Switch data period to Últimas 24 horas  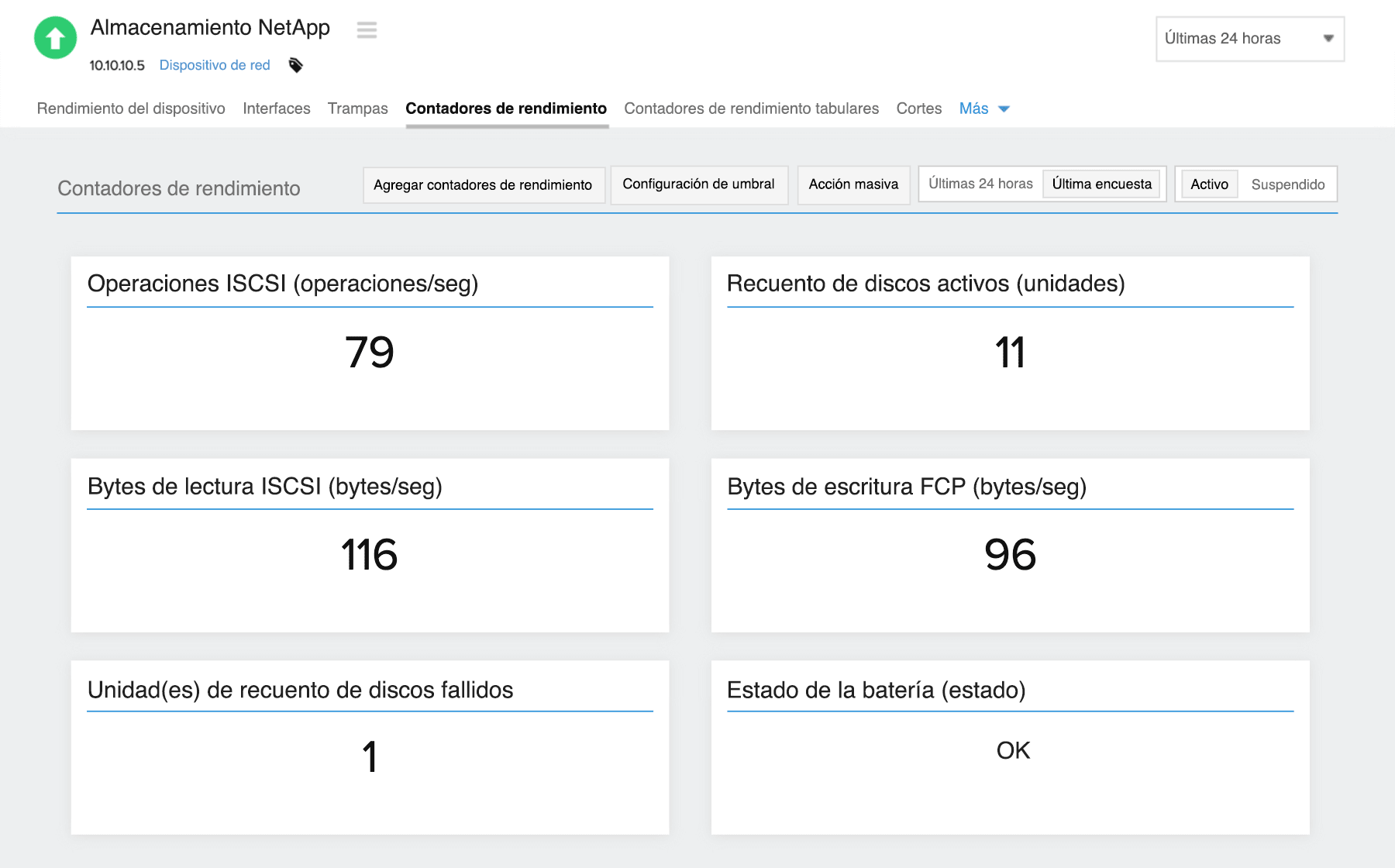click(980, 184)
